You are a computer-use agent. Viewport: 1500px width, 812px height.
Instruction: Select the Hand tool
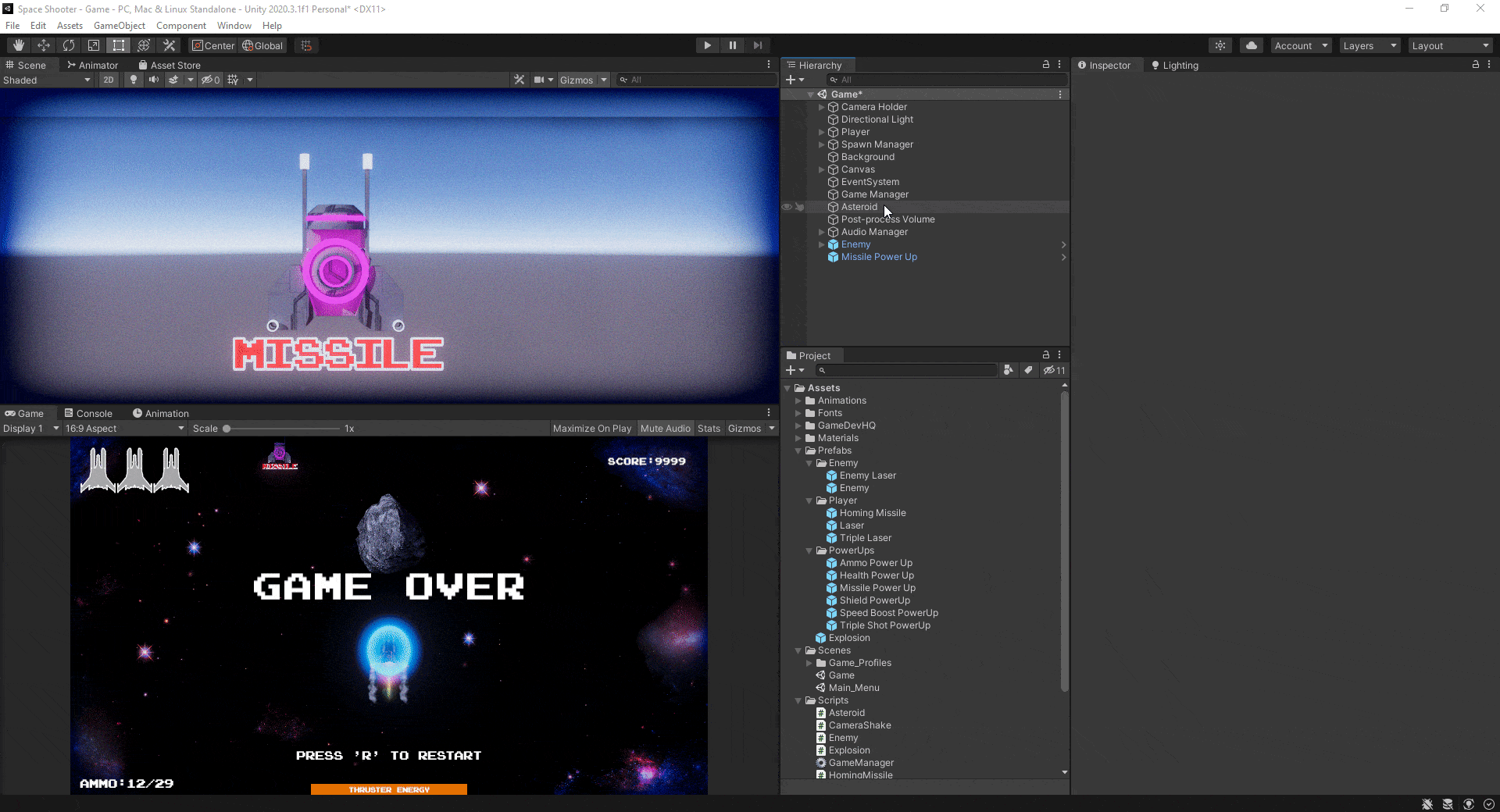(19, 45)
